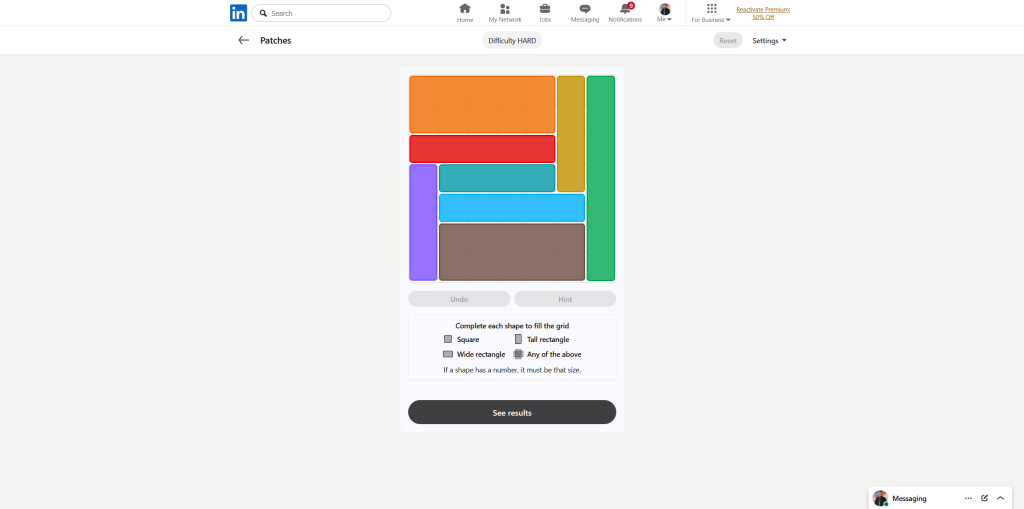View Notifications with badge
Image resolution: width=1024 pixels, height=509 pixels.
[x=625, y=13]
